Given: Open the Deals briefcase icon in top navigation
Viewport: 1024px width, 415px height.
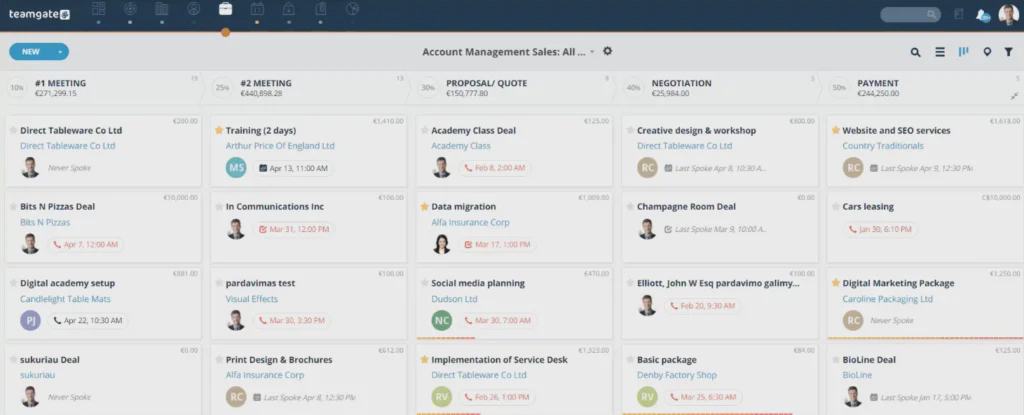Looking at the screenshot, I should [x=225, y=10].
